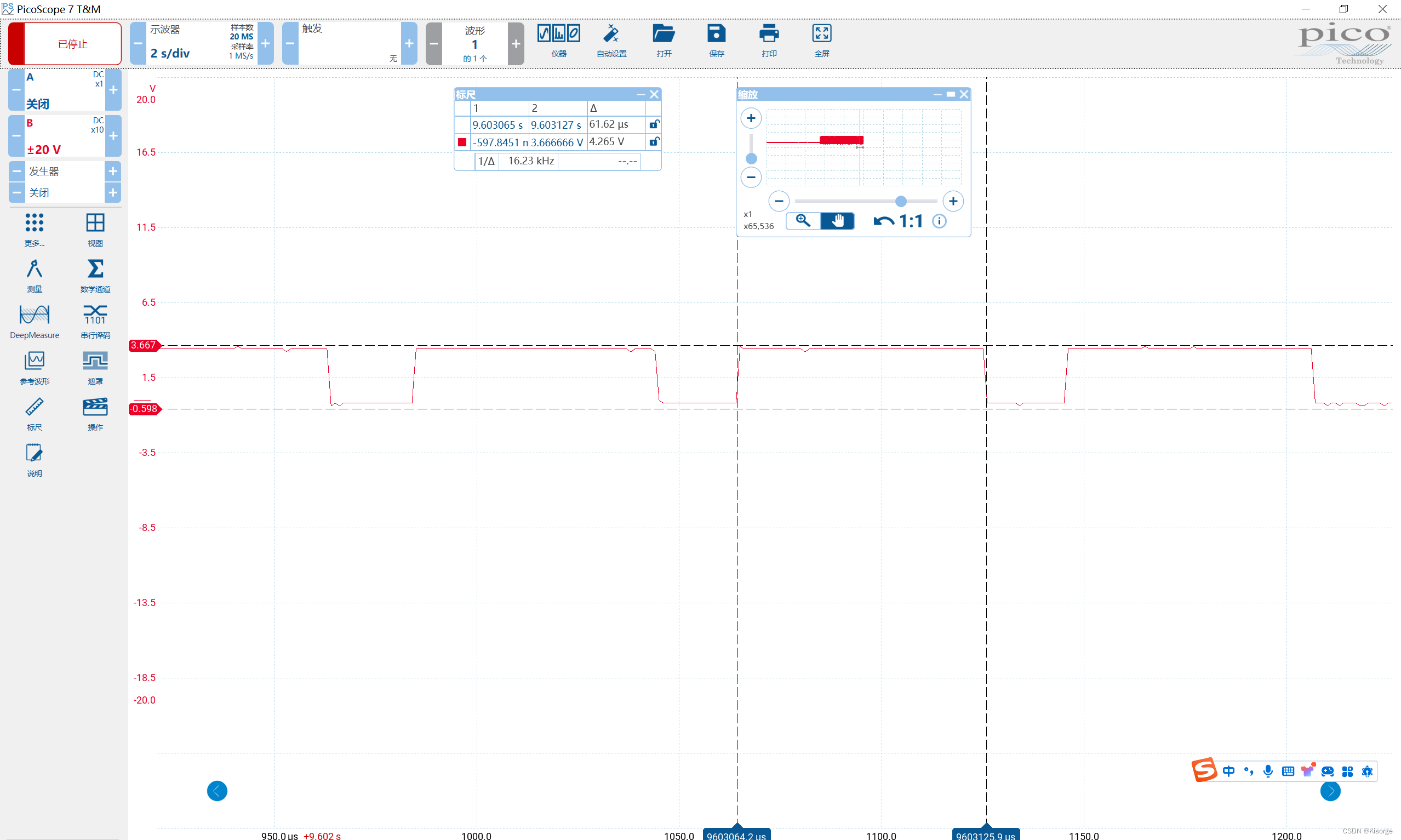Minimize the Rulers panel

coord(641,95)
